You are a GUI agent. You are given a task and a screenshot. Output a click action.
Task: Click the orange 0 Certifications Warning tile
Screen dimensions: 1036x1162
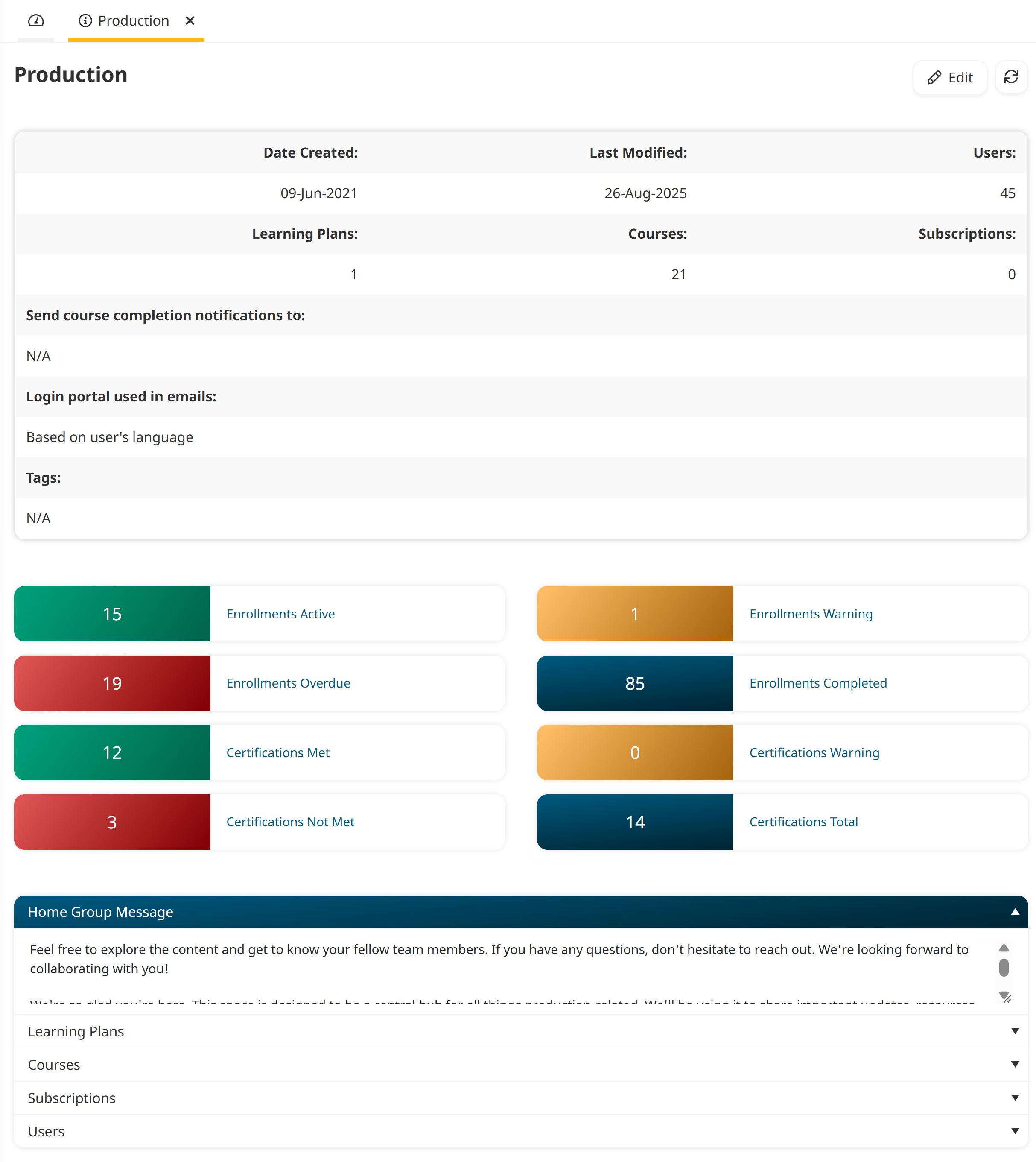click(635, 752)
